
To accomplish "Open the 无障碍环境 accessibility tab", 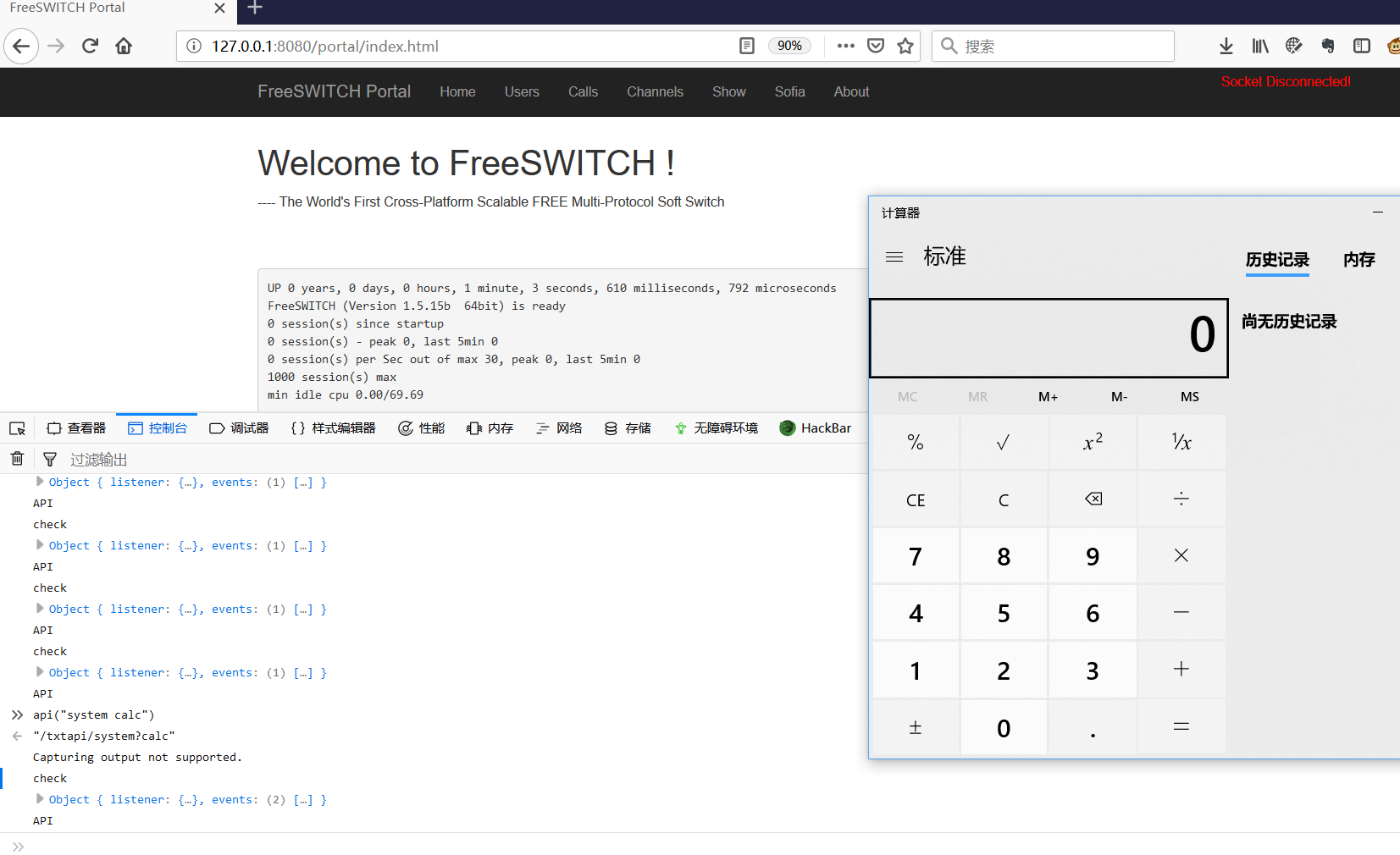I will pyautogui.click(x=717, y=428).
